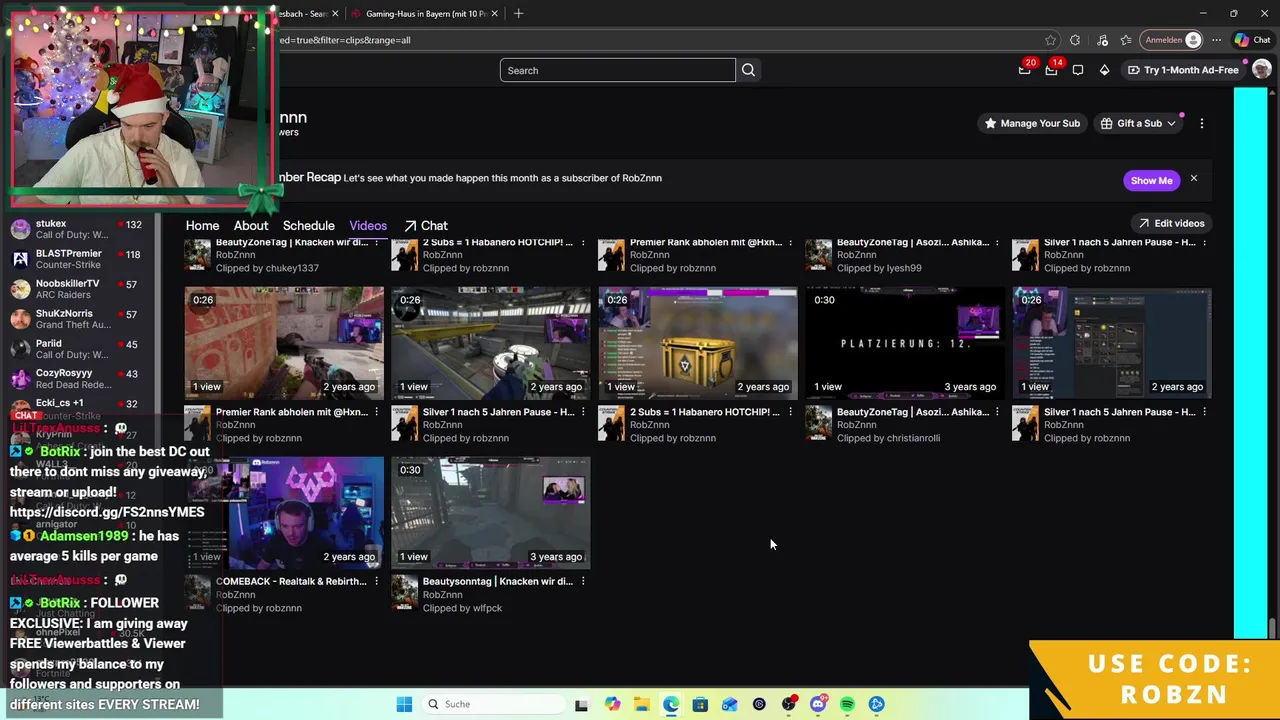Open ShukzNorris channel in sidebar
The image size is (1280, 720).
point(76,319)
